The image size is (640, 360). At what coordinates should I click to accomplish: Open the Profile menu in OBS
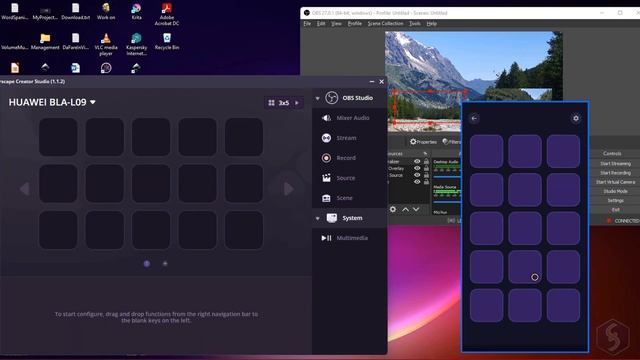(x=354, y=24)
